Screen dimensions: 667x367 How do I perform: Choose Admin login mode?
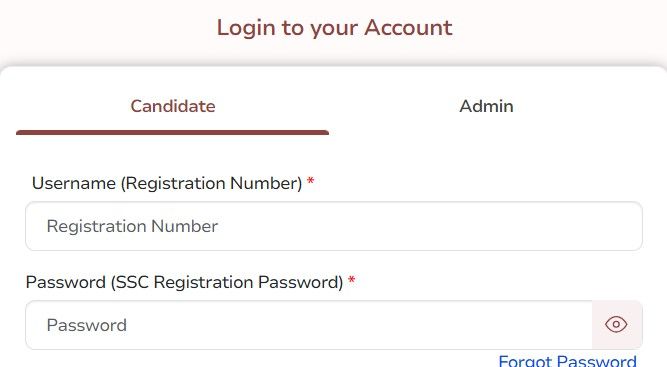[x=486, y=106]
